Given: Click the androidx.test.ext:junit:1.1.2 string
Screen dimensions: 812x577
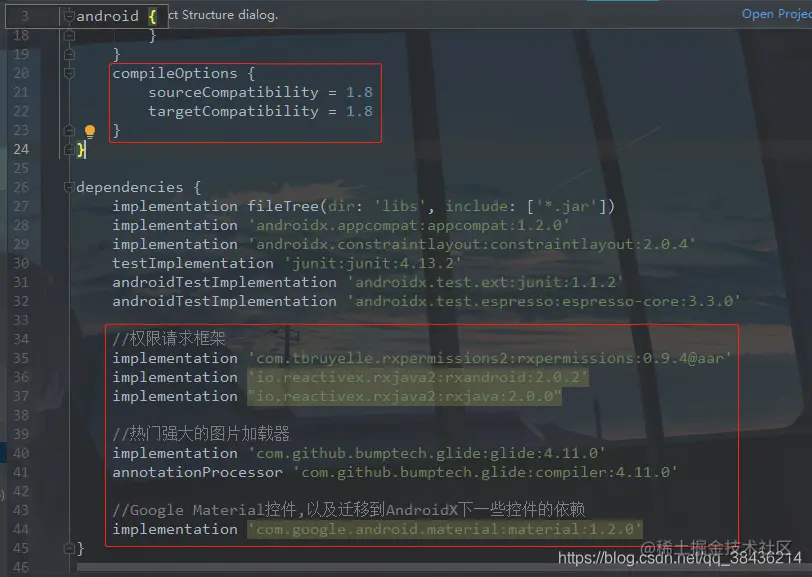Looking at the screenshot, I should click(485, 282).
